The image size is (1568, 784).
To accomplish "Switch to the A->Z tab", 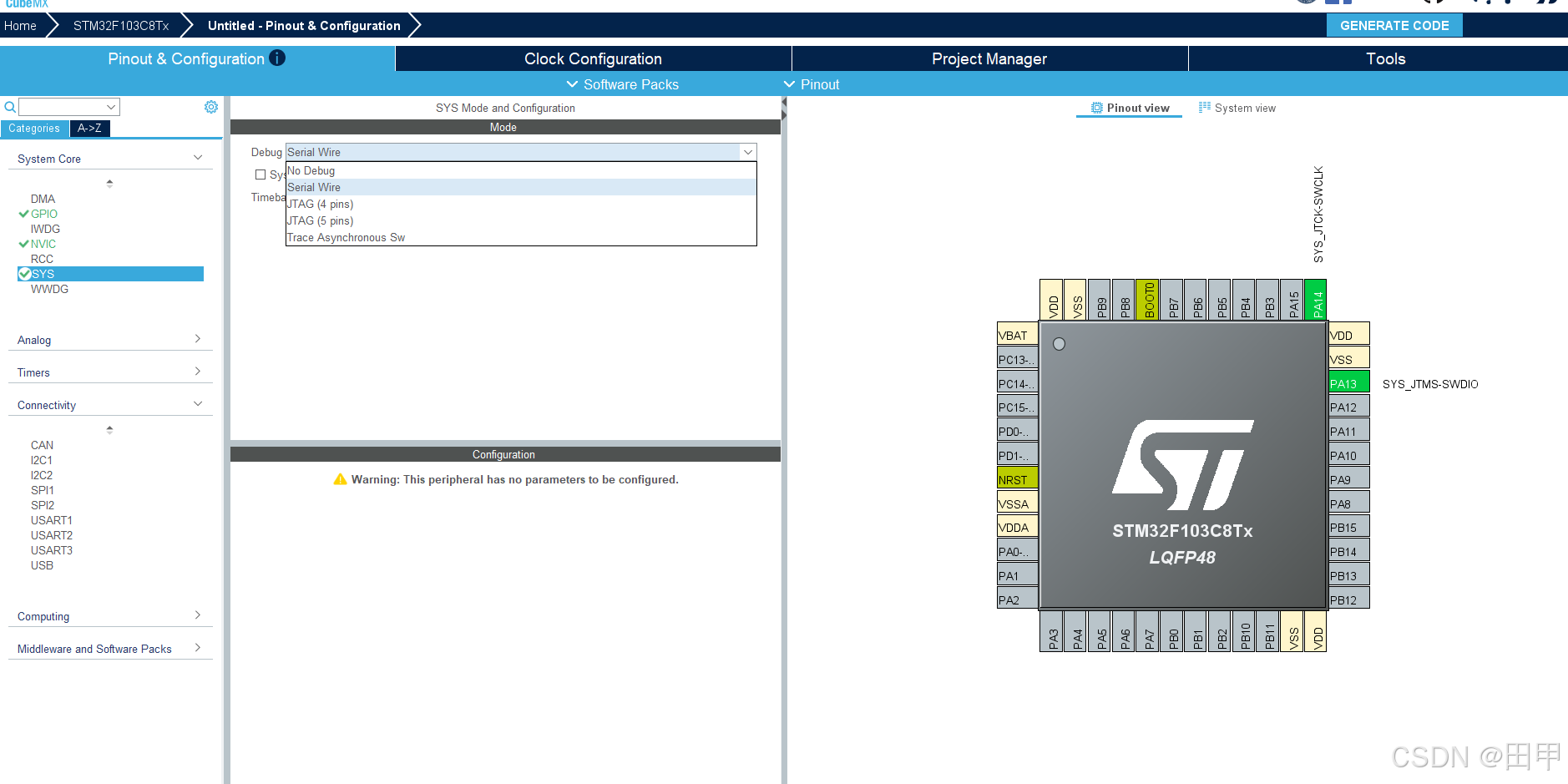I will tap(89, 128).
